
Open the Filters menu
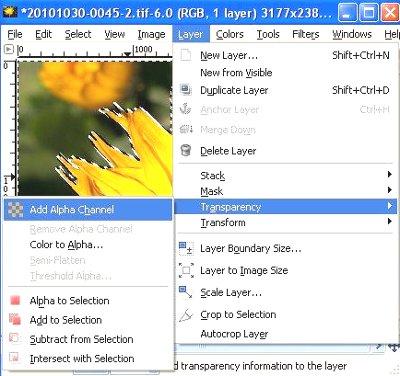(306, 34)
